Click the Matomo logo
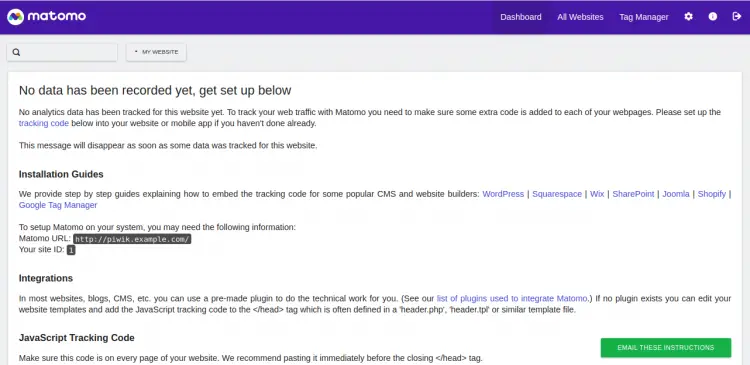The image size is (750, 365). point(46,17)
